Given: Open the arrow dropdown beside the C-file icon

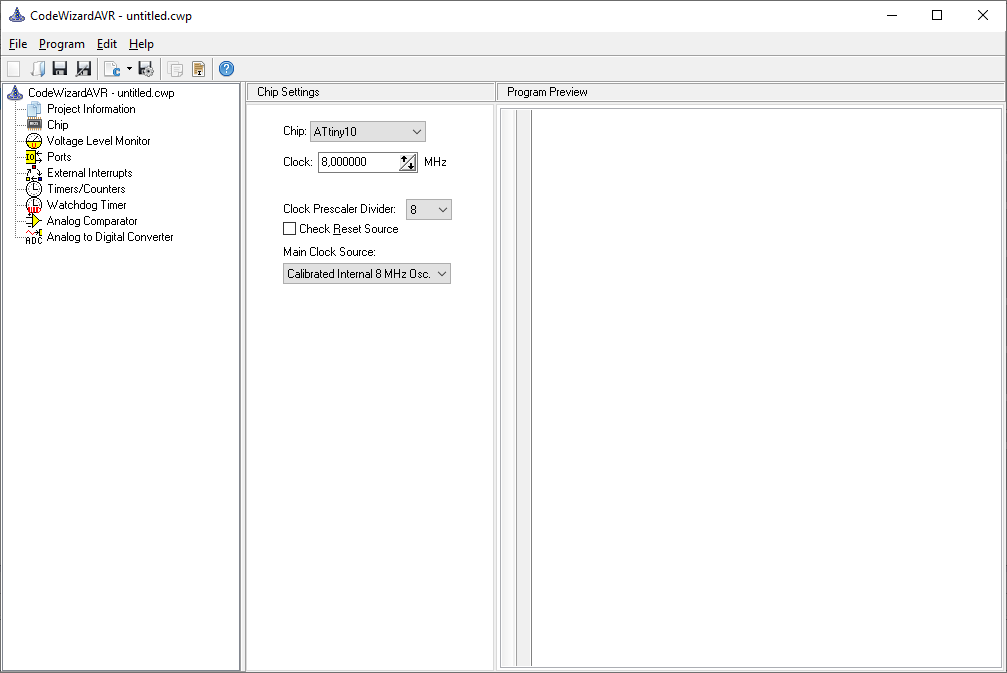Looking at the screenshot, I should pyautogui.click(x=129, y=69).
